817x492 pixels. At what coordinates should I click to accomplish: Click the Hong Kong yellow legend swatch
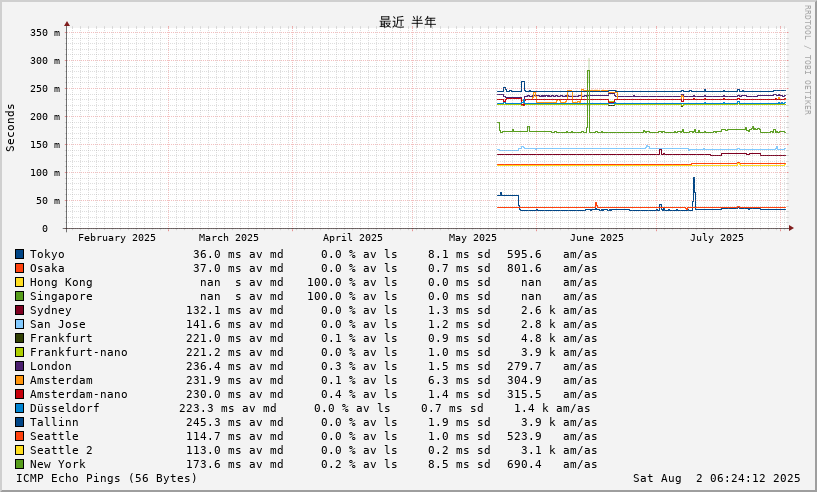pos(19,282)
